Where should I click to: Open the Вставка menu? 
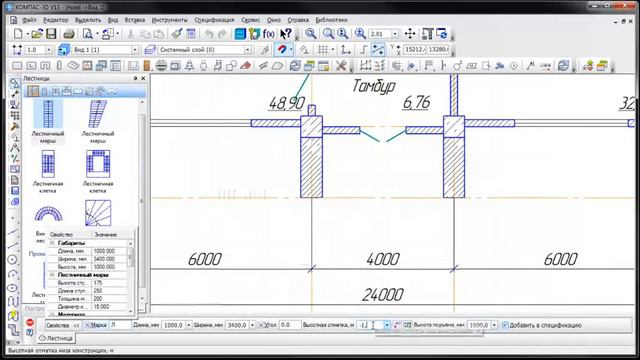[135, 20]
